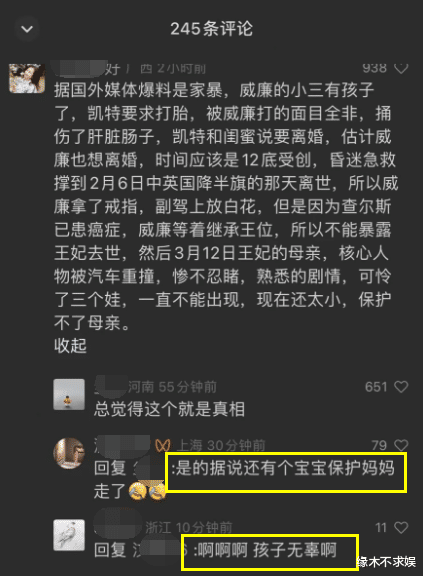Open the Henan commenter's avatar
The width and height of the screenshot is (423, 576).
pyautogui.click(x=69, y=394)
